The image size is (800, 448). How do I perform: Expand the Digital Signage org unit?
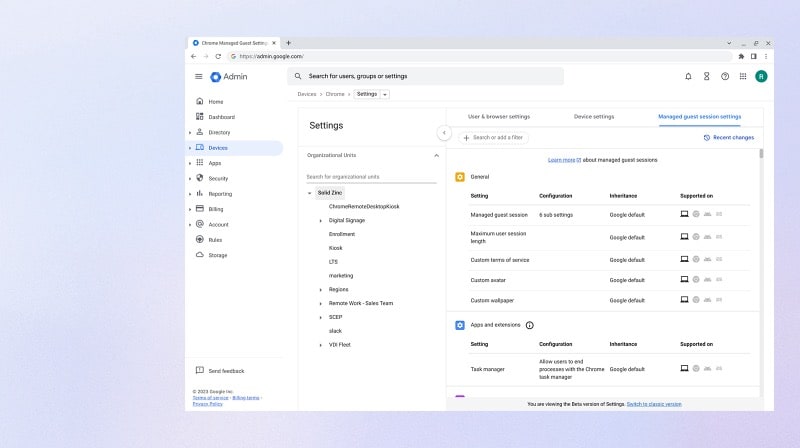coord(320,221)
